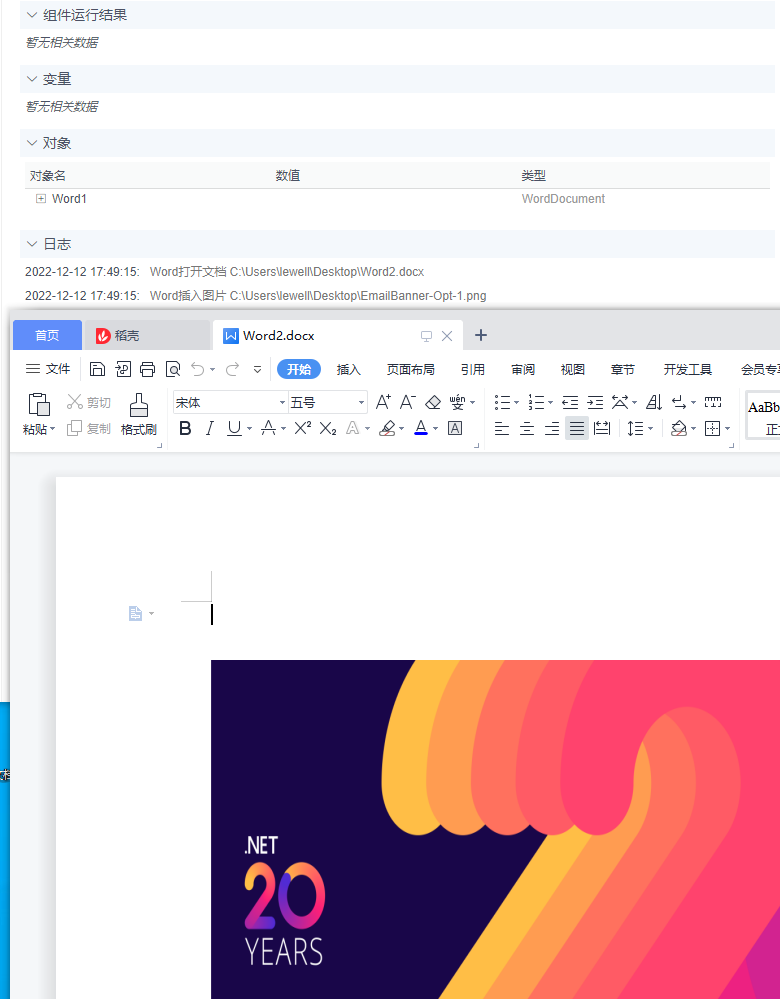Click the Print icon
The image size is (780, 999).
click(147, 369)
